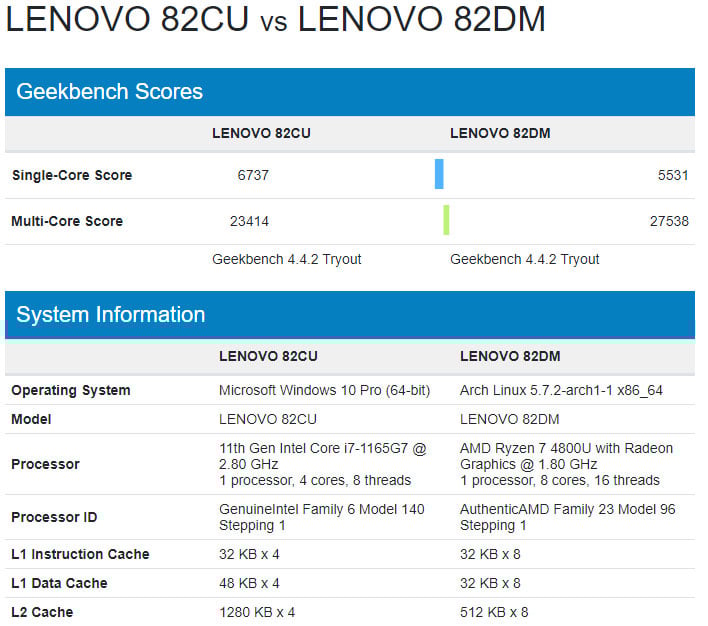
Task: Click multi-core value 23414
Action: [249, 221]
